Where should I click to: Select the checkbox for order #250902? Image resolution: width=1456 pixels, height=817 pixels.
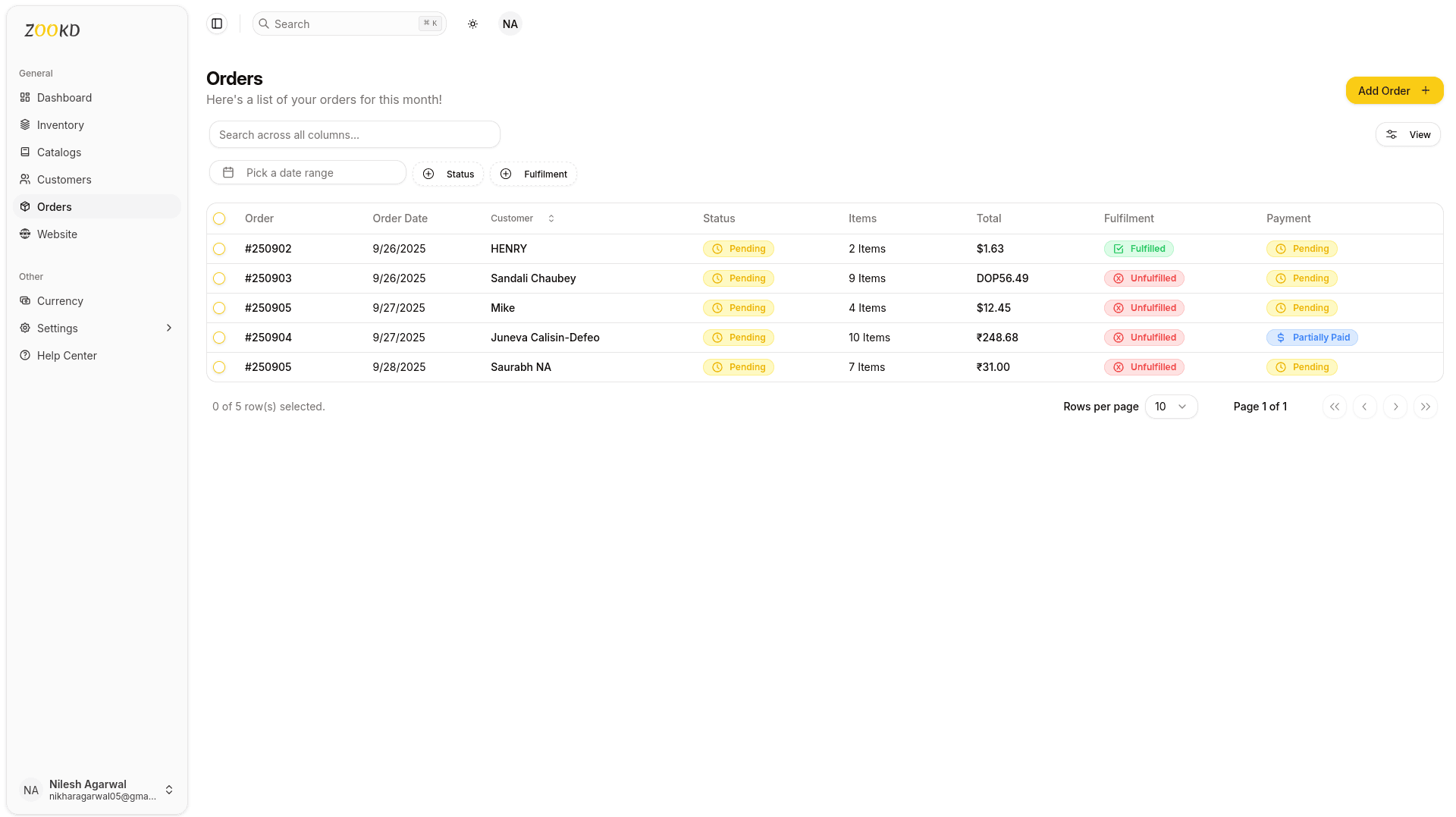coord(220,249)
